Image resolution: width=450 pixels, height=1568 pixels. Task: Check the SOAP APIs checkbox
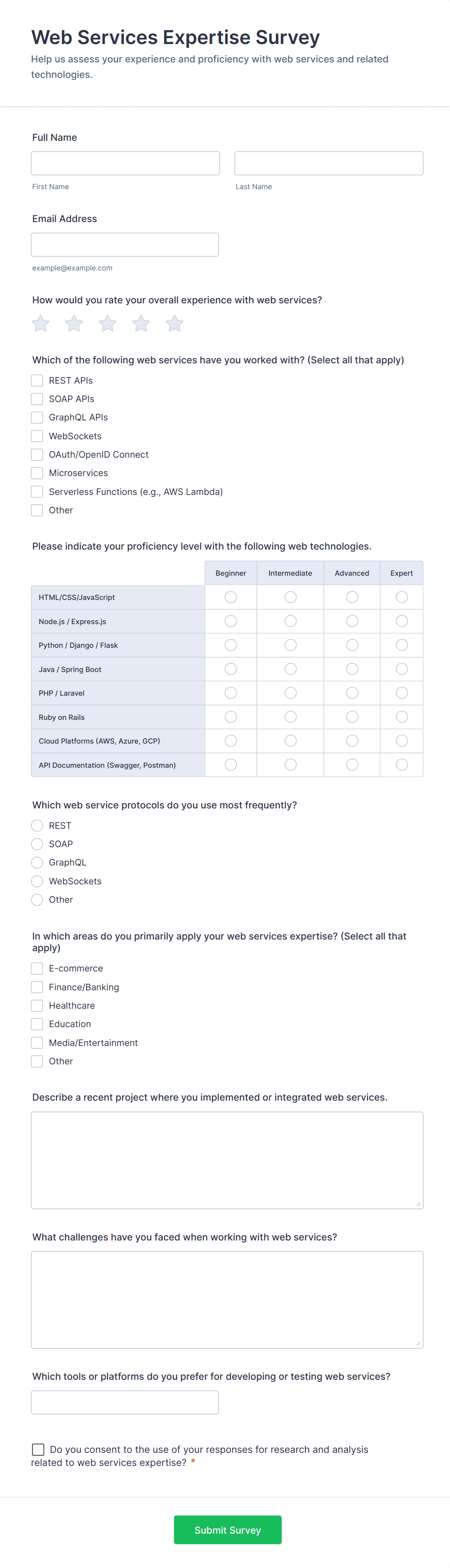click(x=37, y=399)
